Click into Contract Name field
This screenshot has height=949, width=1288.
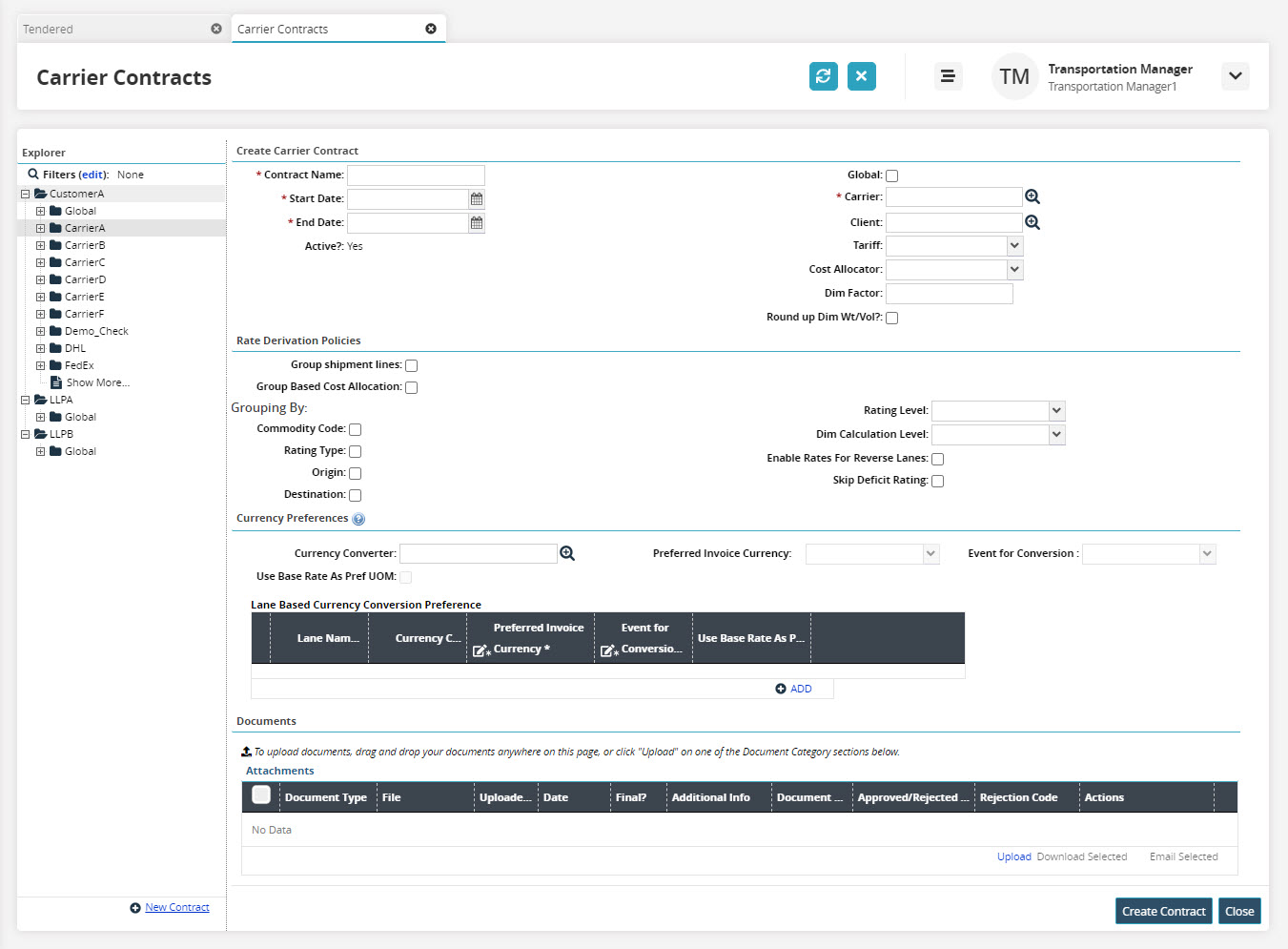(416, 175)
